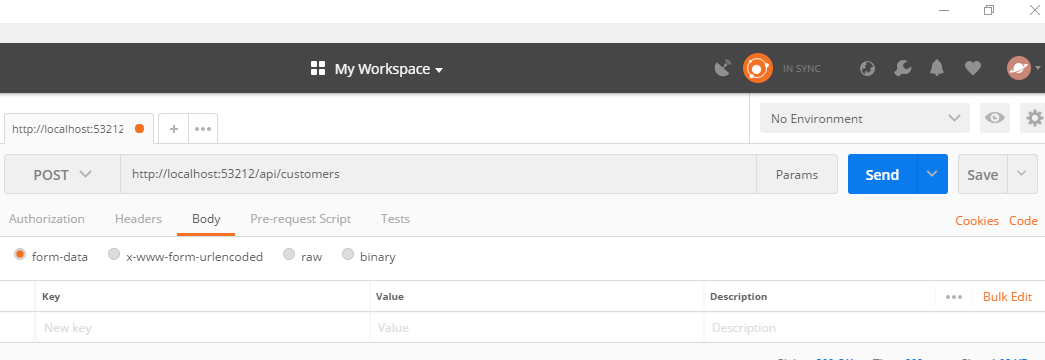Screen dimensions: 1045x360
Task: Open the browse globe icon
Action: pyautogui.click(x=867, y=68)
